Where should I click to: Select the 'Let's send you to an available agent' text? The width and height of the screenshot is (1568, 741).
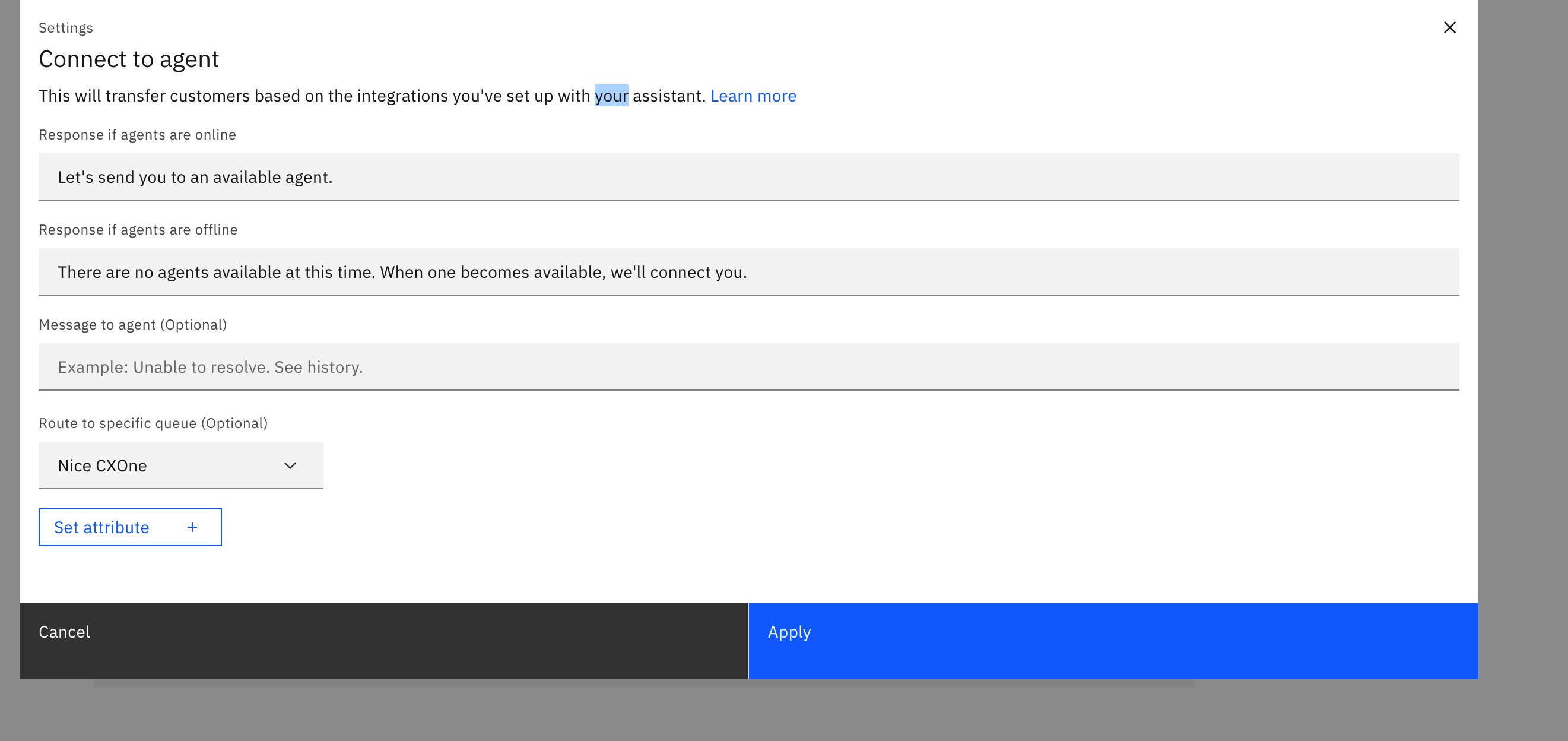tap(195, 176)
